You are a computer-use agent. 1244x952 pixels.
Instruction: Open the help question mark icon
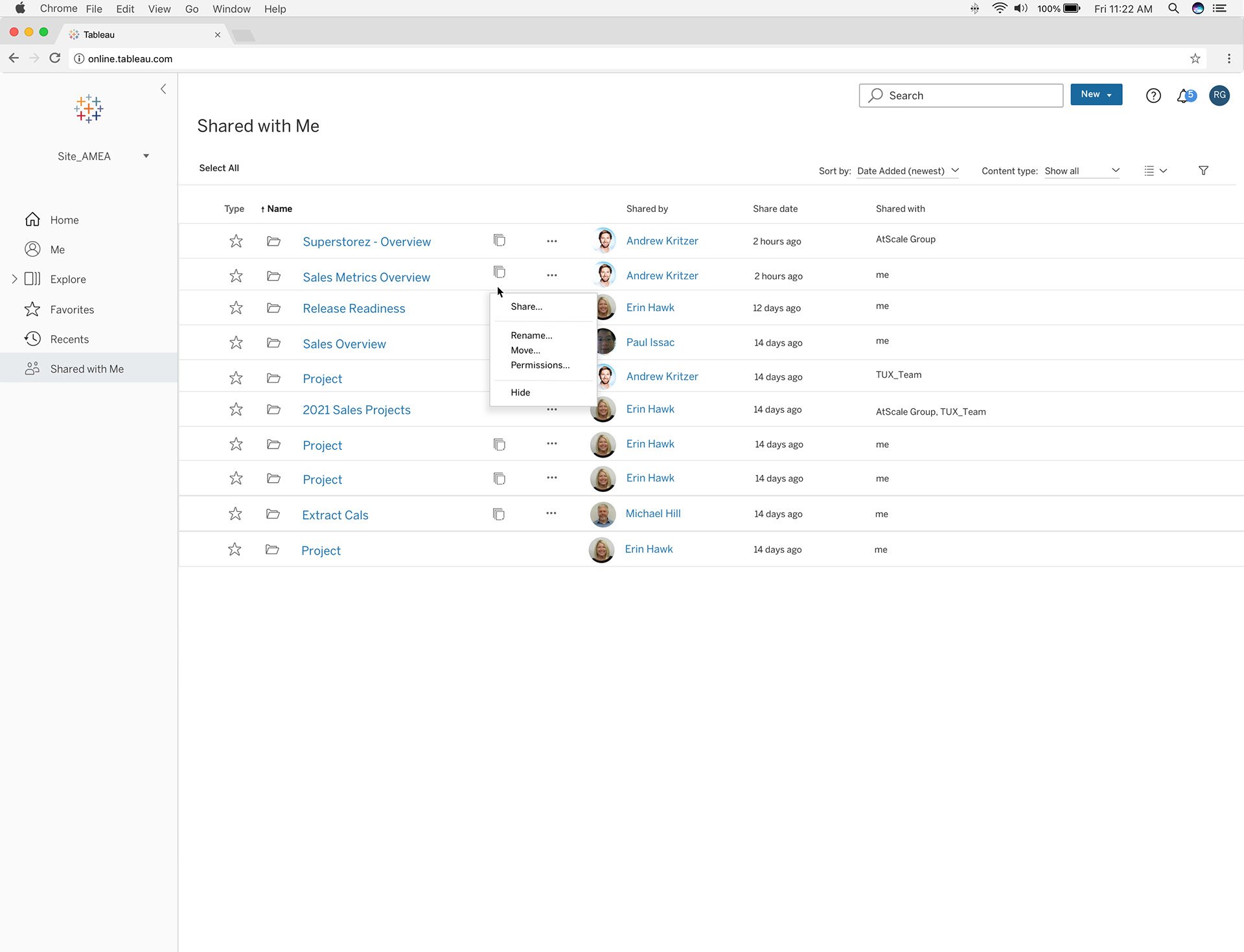pyautogui.click(x=1153, y=96)
